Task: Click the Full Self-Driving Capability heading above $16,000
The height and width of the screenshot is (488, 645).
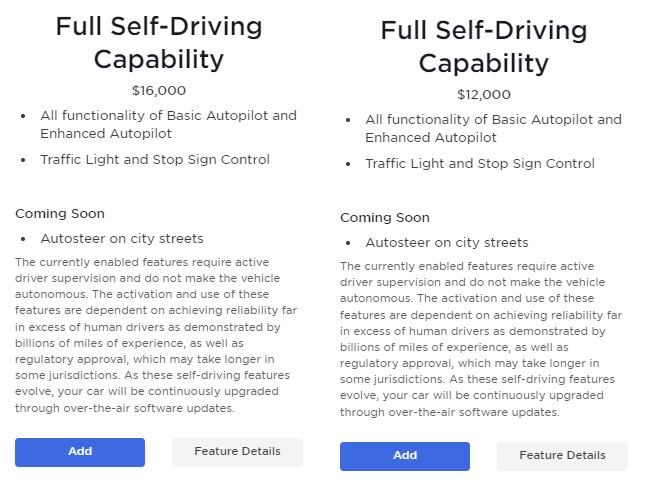Action: (x=159, y=42)
